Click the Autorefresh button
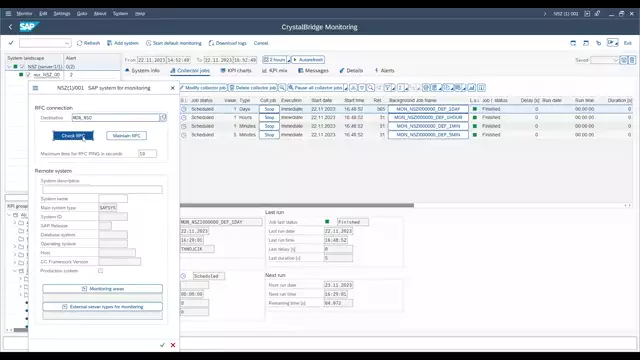 coord(308,60)
